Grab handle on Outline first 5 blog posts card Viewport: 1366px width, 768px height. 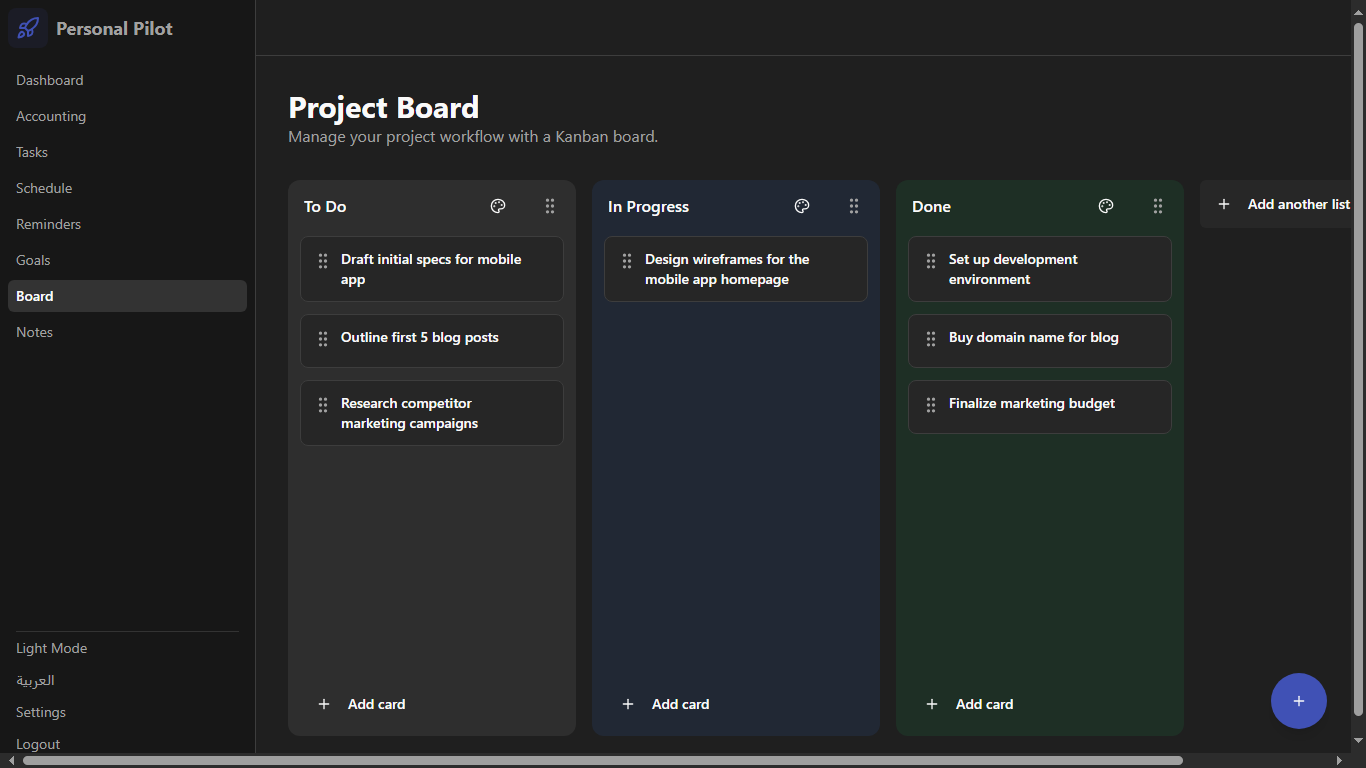[x=323, y=339]
